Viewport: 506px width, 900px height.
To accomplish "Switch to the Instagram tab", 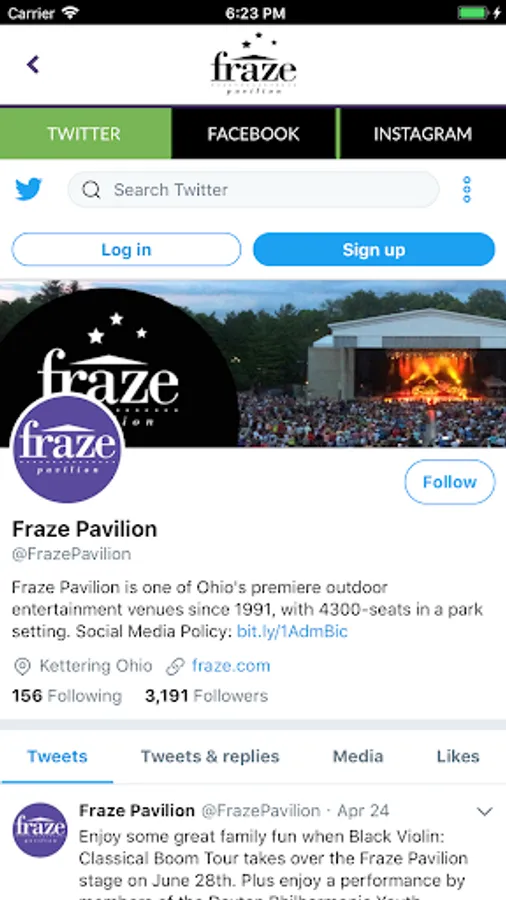I will click(423, 134).
